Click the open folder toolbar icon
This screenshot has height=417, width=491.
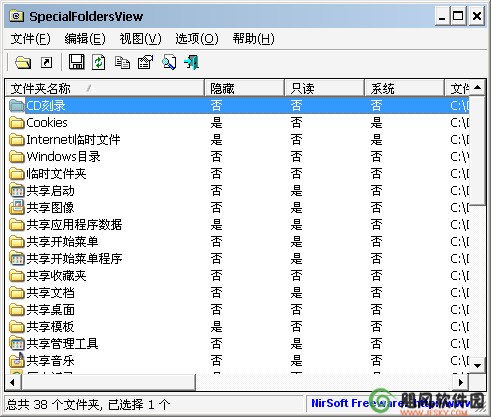(23, 62)
